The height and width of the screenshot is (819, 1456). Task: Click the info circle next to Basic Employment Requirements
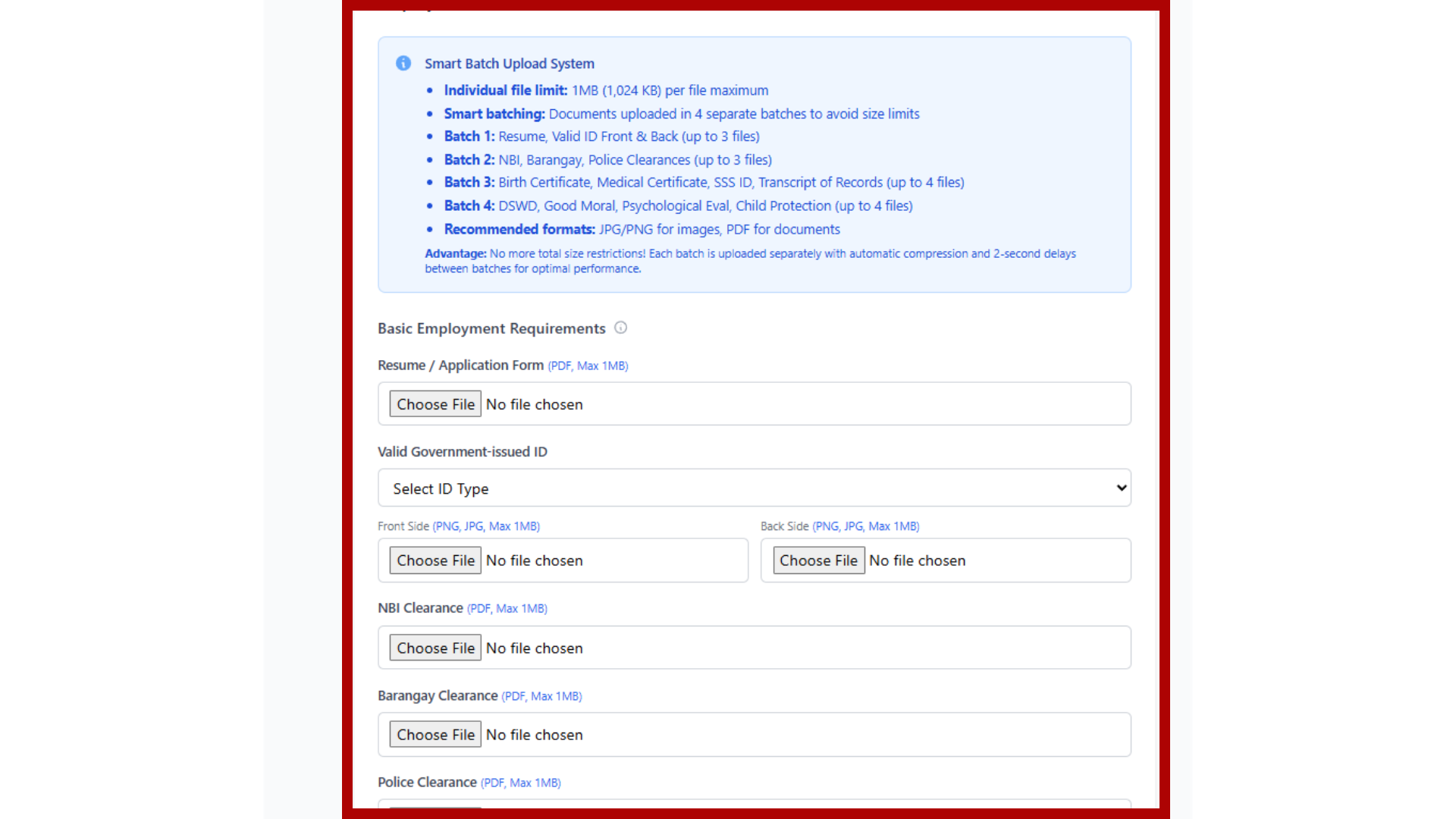pyautogui.click(x=620, y=328)
